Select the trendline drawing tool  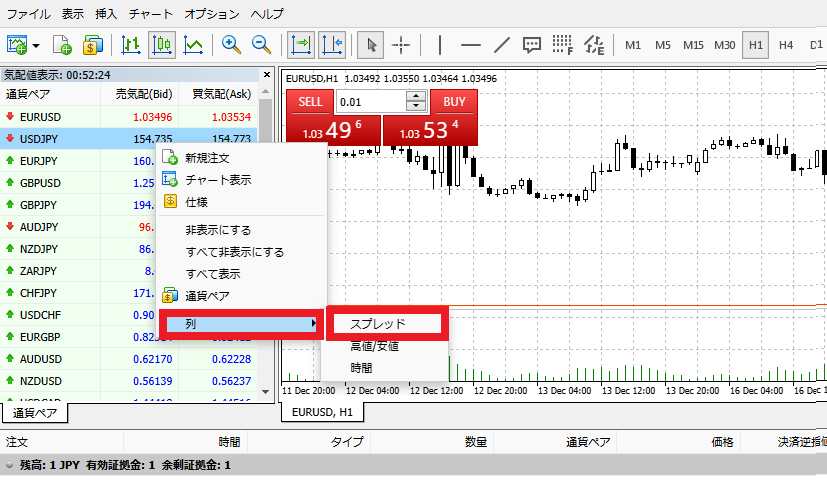point(503,44)
